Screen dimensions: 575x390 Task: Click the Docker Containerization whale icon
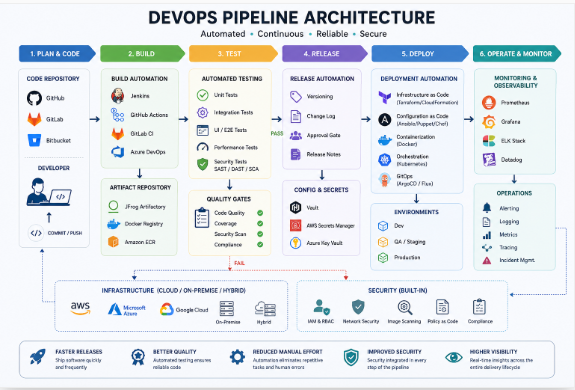(x=385, y=140)
